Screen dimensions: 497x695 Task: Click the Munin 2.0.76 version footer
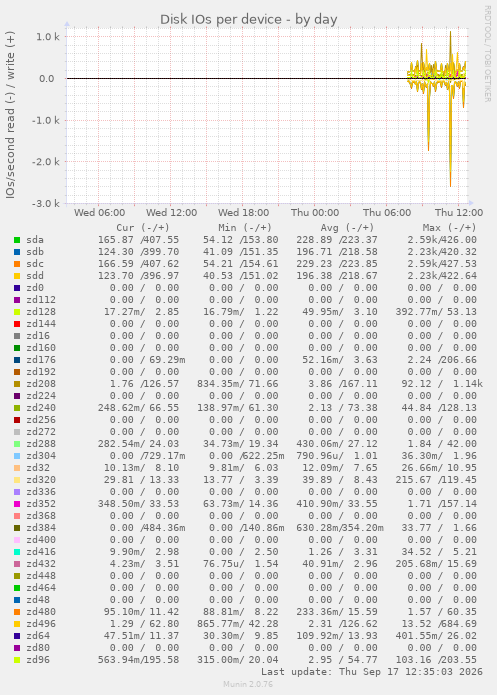(248, 684)
